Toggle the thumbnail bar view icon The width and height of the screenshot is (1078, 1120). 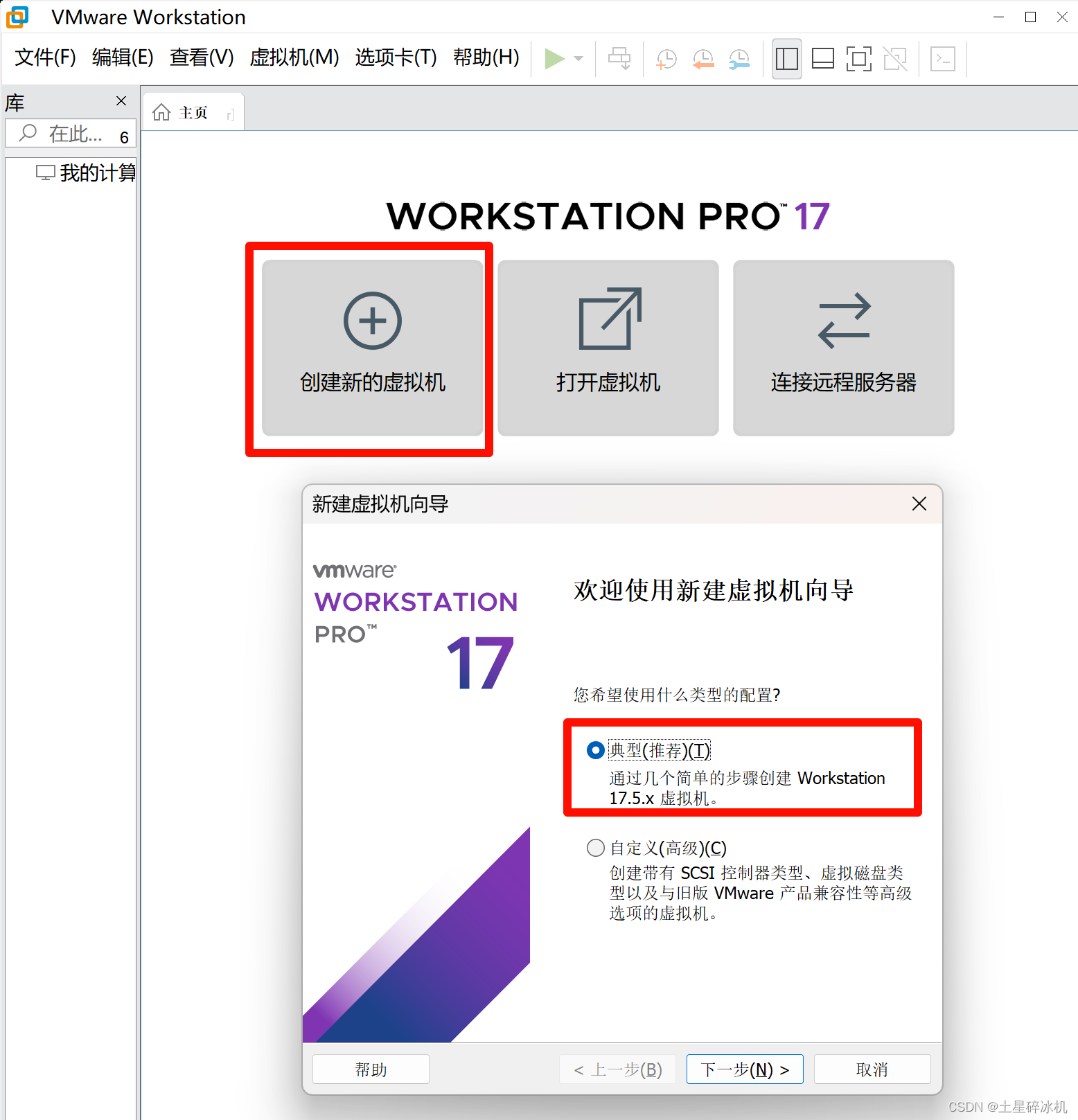click(x=823, y=59)
